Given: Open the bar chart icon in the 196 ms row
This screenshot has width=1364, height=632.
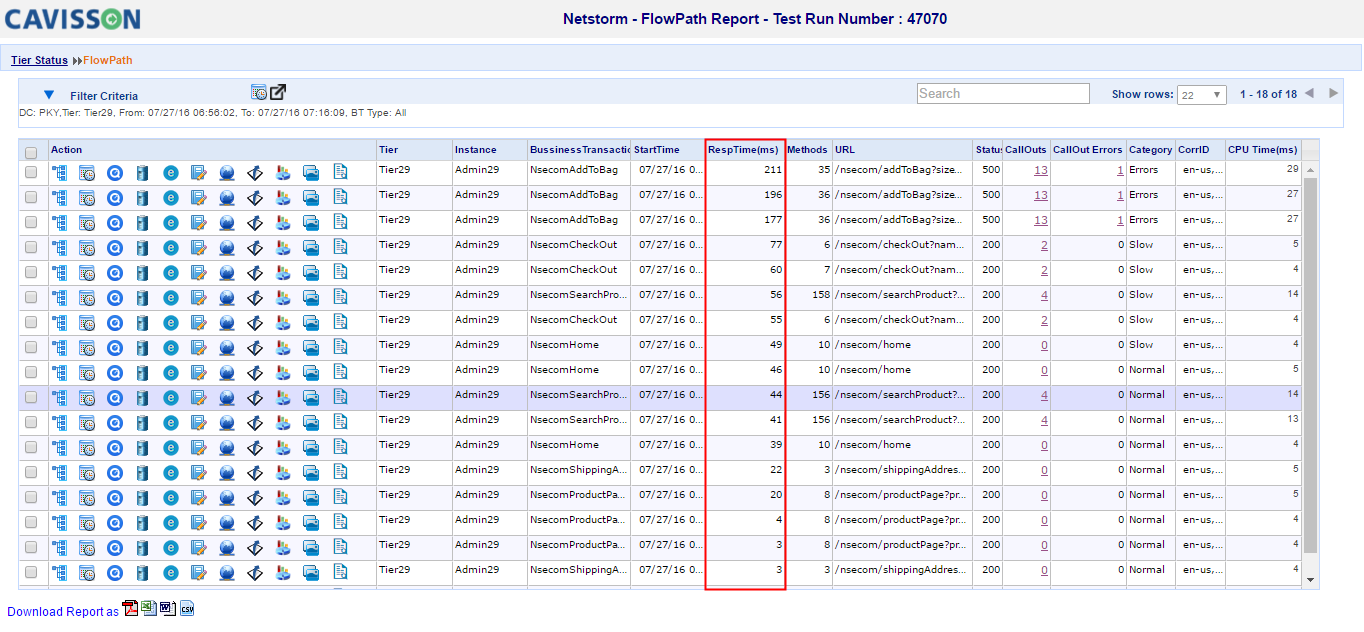Looking at the screenshot, I should coord(283,197).
